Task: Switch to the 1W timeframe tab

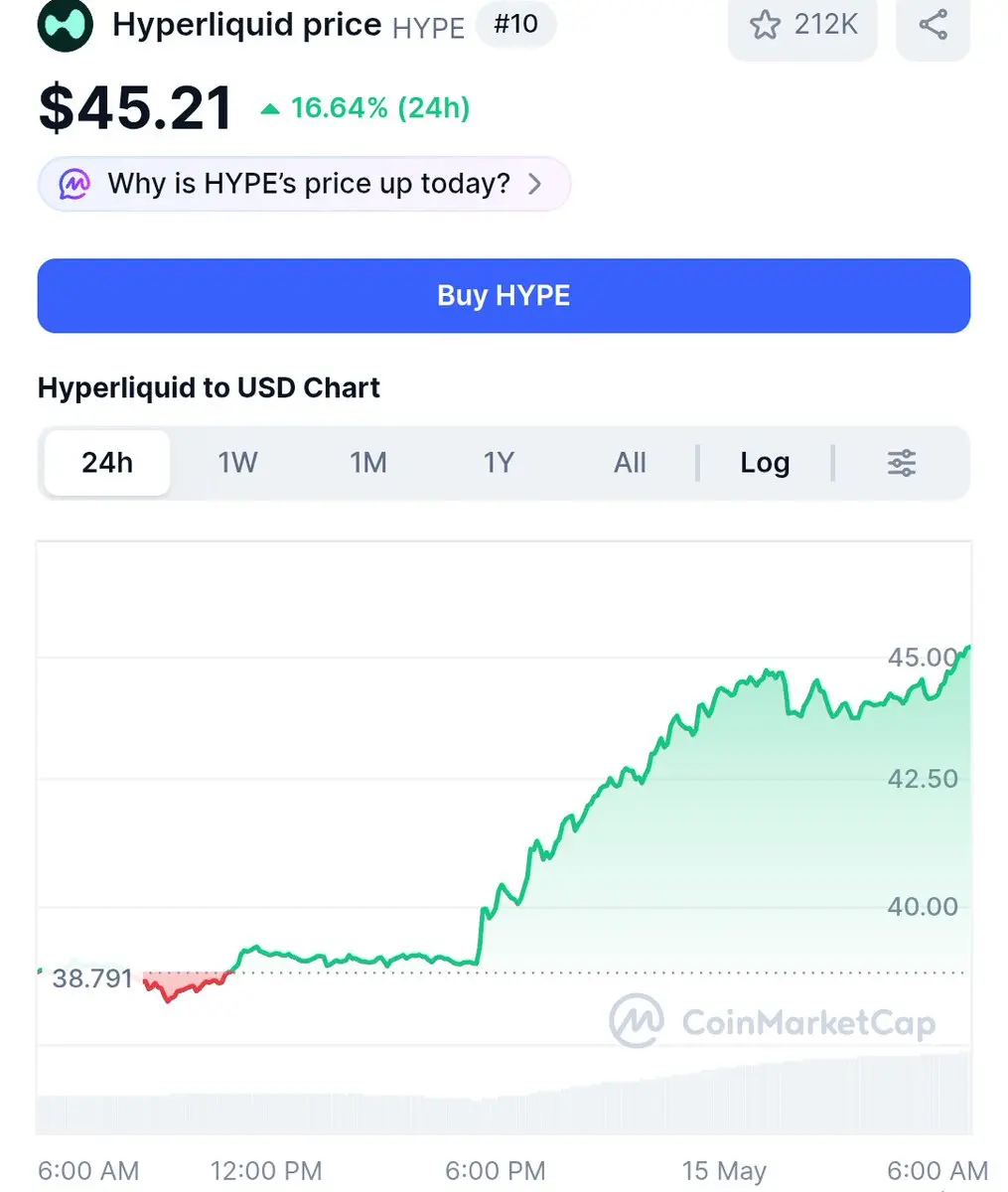Action: point(237,463)
